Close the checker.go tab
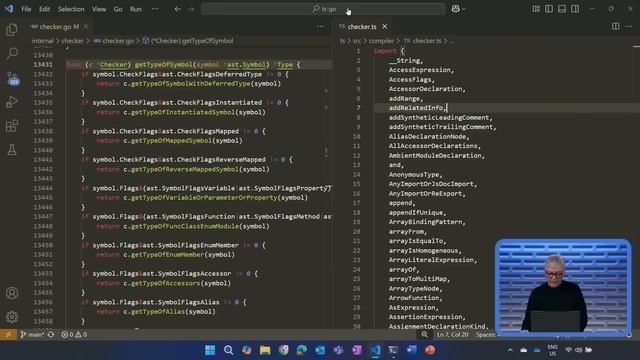Image resolution: width=640 pixels, height=360 pixels. click(x=86, y=27)
